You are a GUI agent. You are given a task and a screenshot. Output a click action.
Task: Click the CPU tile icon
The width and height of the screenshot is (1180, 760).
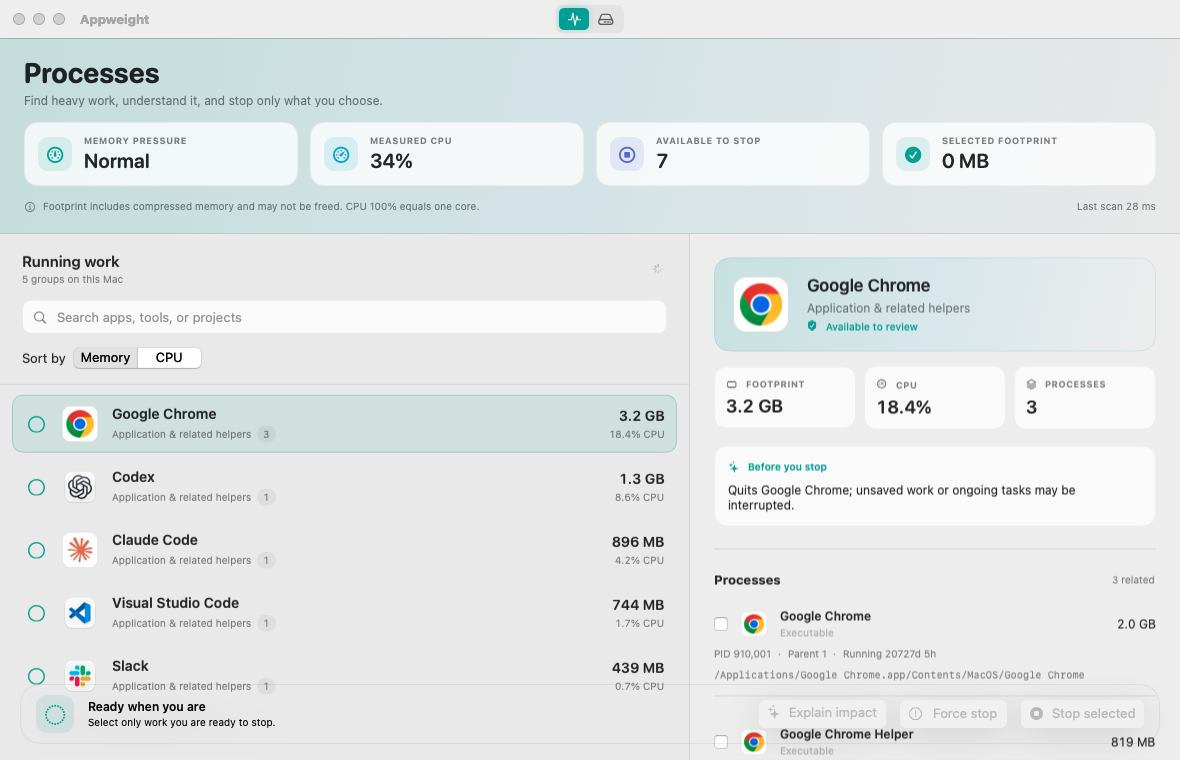[882, 384]
